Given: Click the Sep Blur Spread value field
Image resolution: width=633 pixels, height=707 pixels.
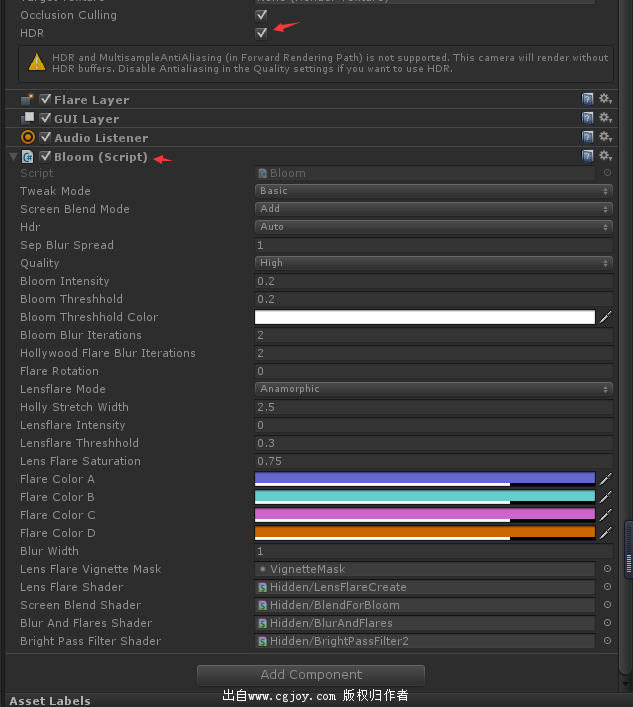Looking at the screenshot, I should [433, 245].
